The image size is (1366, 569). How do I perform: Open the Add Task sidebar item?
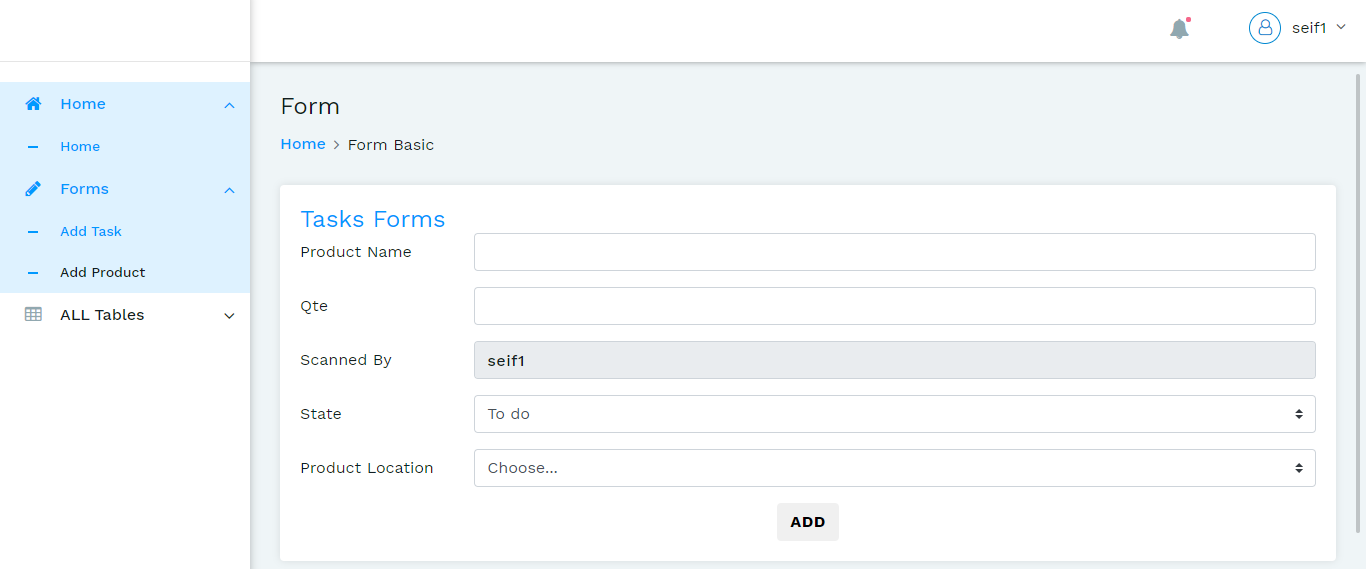coord(91,232)
